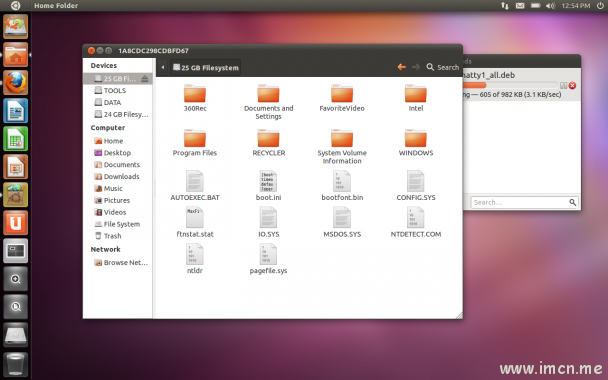Open the messaging envelope indicator
608x380 pixels.
(520, 5)
